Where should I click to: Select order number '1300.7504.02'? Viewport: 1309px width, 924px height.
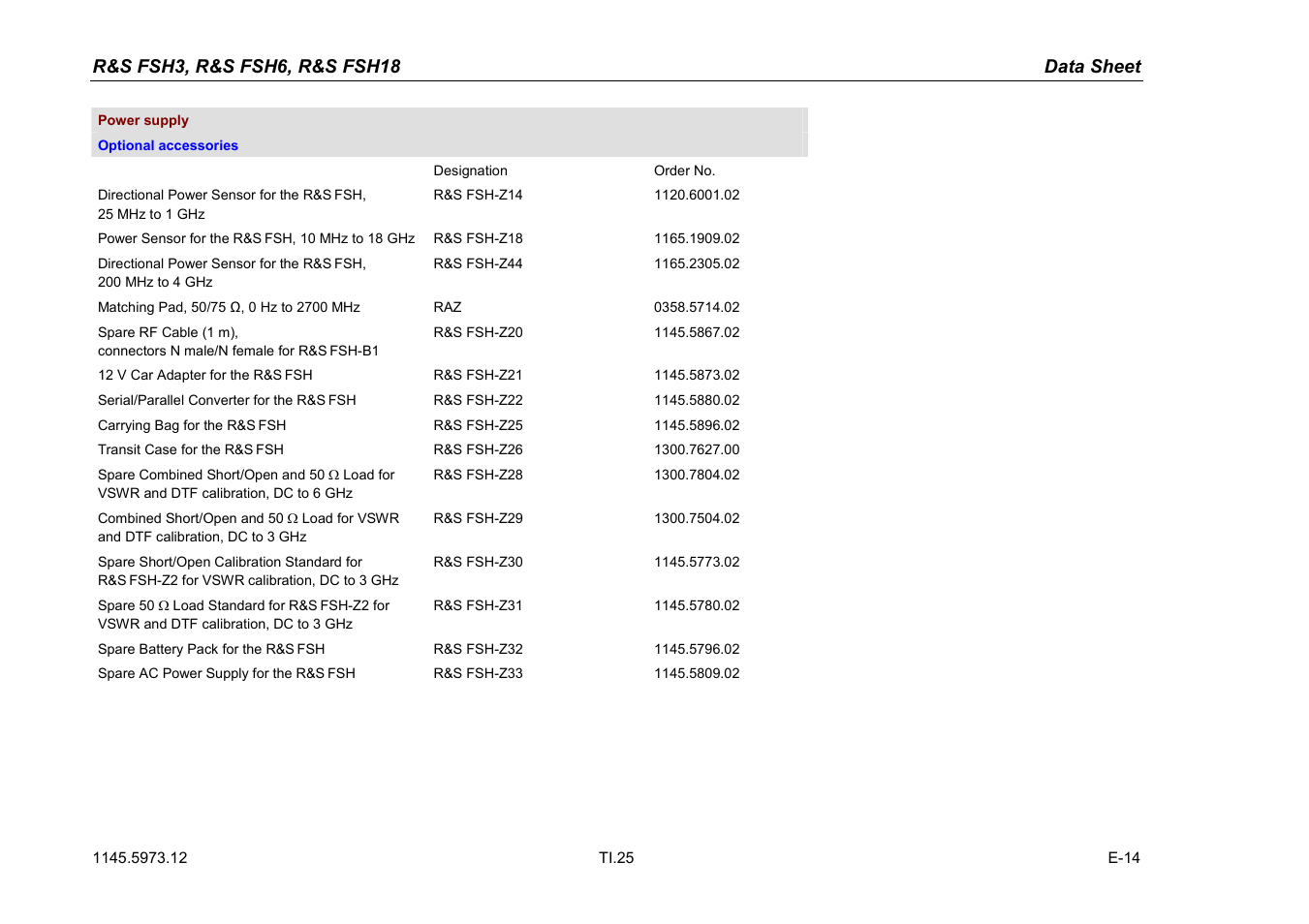pyautogui.click(x=697, y=518)
